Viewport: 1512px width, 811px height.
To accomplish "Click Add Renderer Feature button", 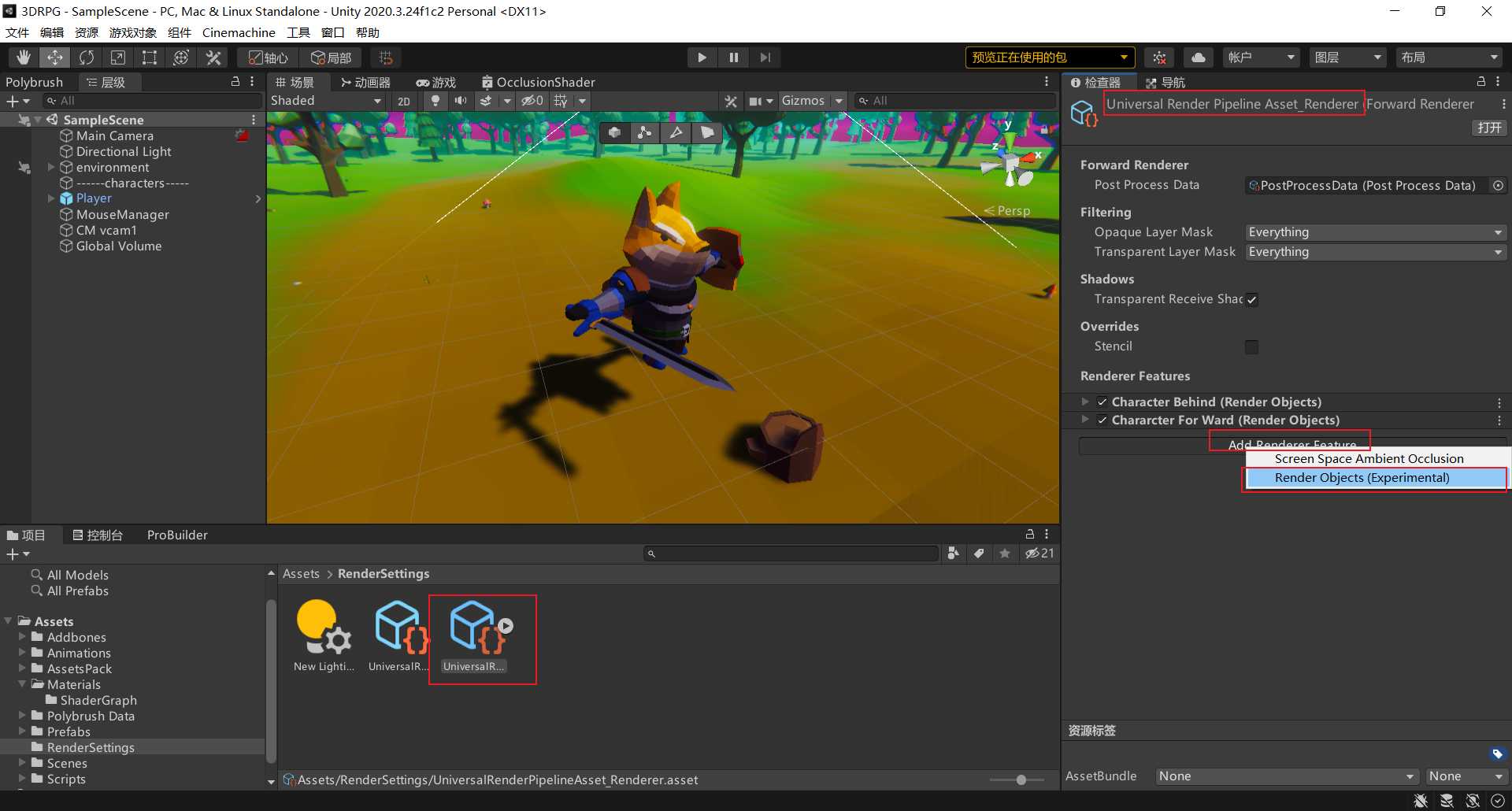I will coord(1292,446).
